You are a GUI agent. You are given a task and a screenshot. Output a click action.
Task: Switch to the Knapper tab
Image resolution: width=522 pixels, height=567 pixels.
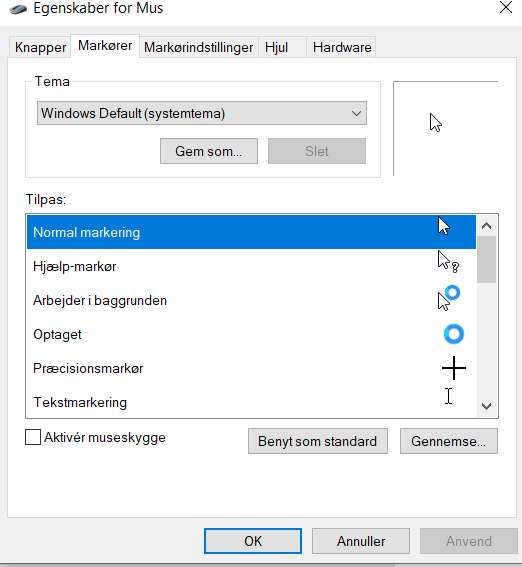click(40, 47)
